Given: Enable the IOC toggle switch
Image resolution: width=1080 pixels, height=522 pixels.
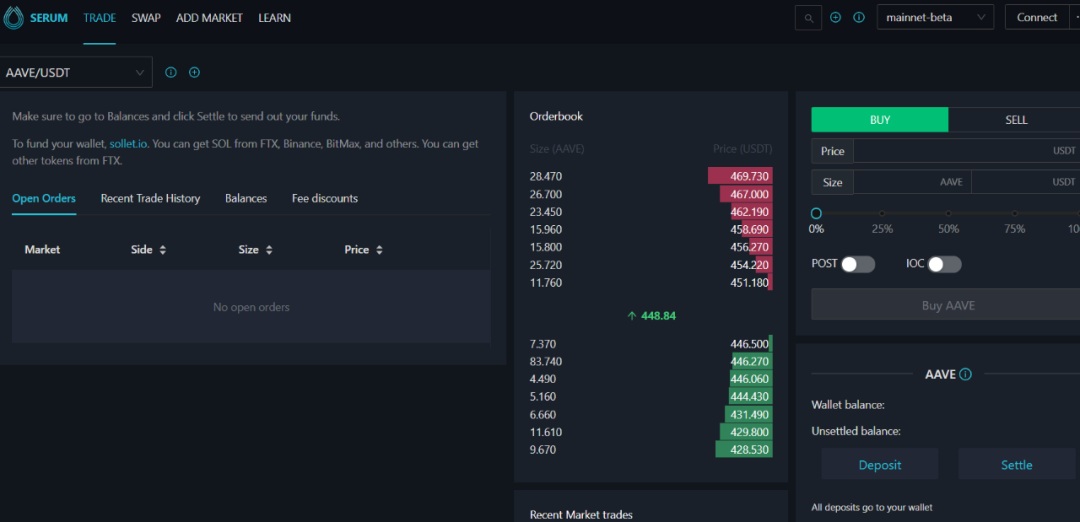Looking at the screenshot, I should [944, 264].
